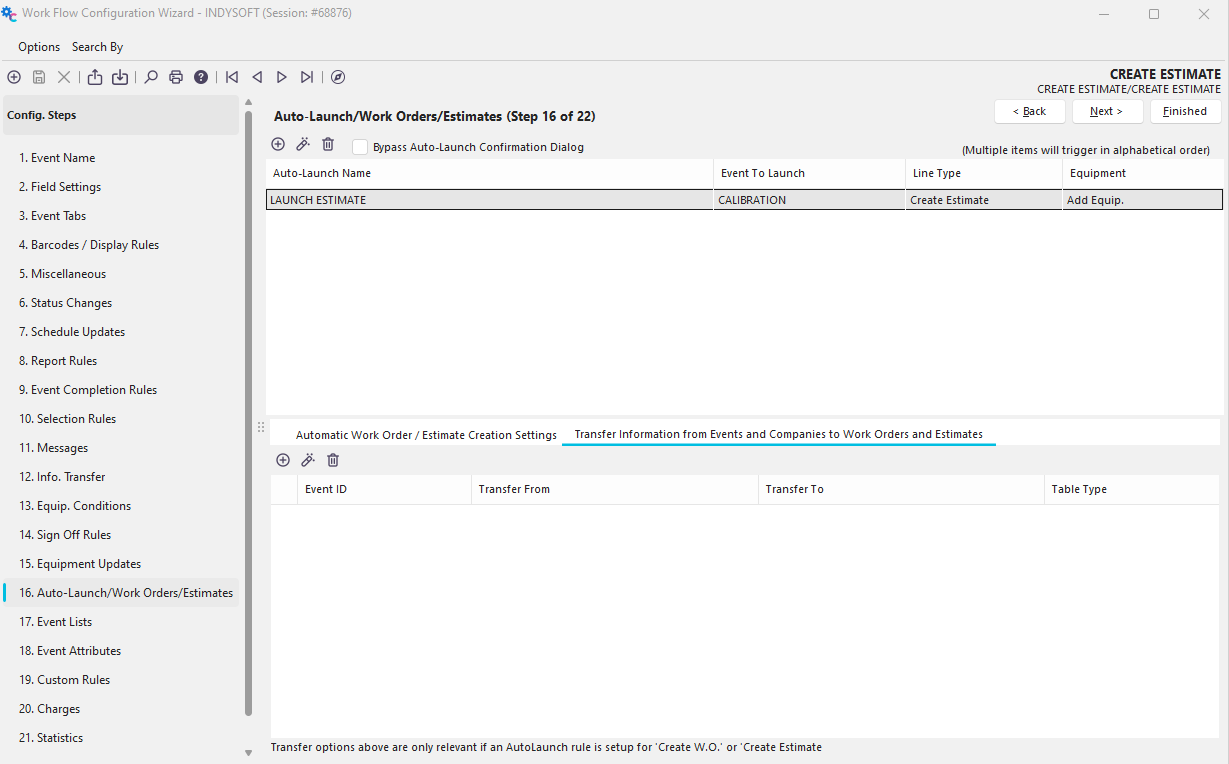Click the import (download arrow) toolbar icon
The height and width of the screenshot is (764, 1229).
point(120,77)
